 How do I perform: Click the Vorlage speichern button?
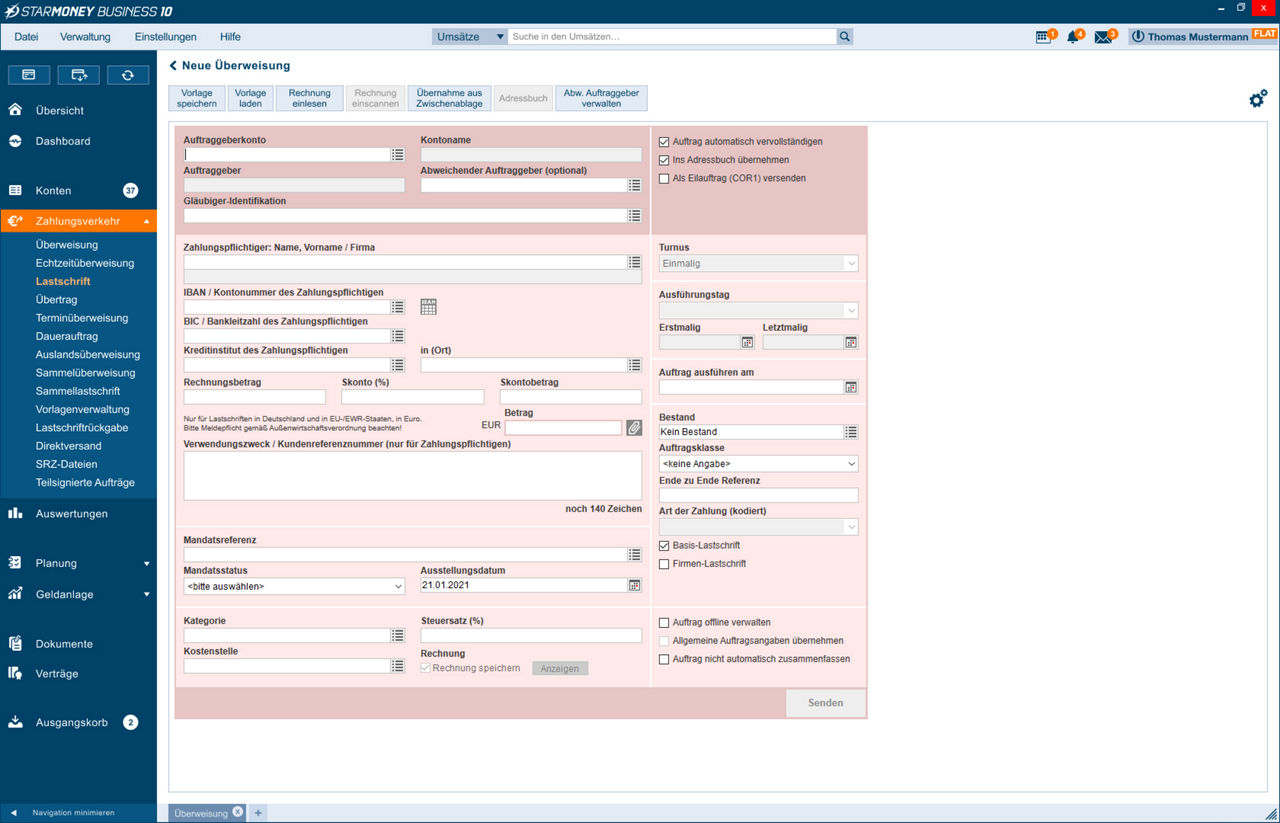pyautogui.click(x=197, y=98)
